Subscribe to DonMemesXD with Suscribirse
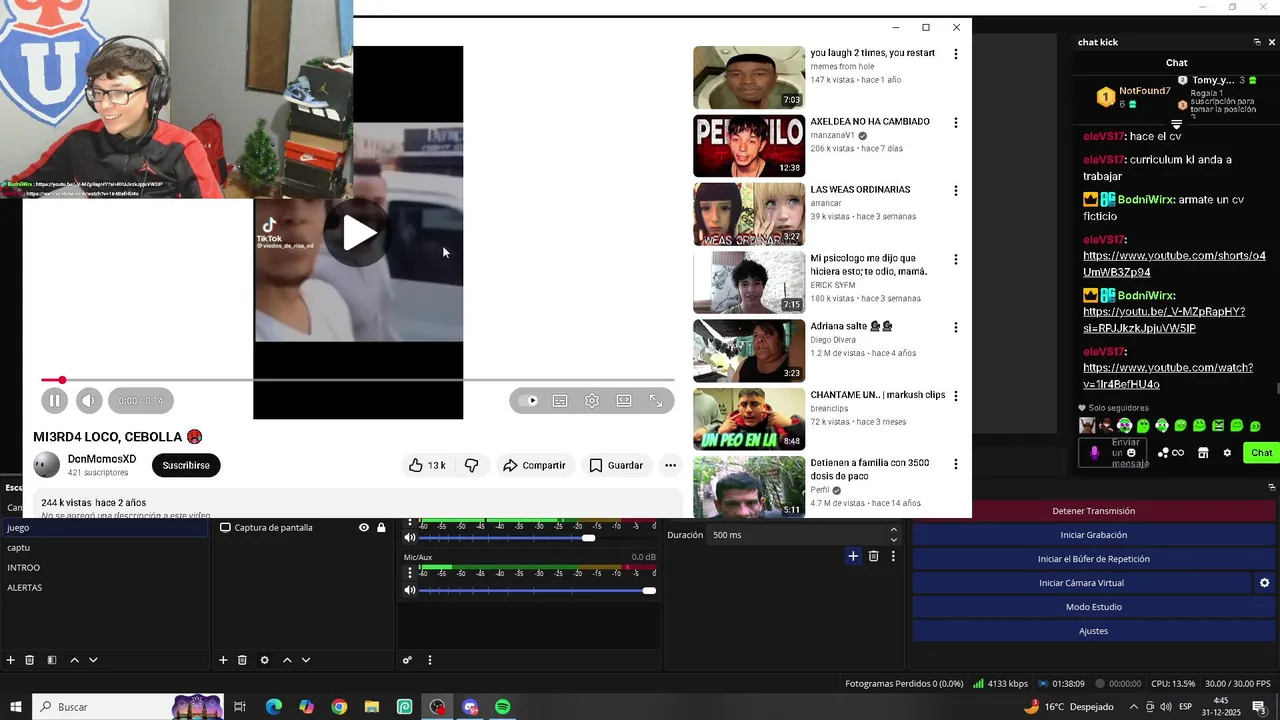Screen dimensions: 1280x720 tap(186, 465)
